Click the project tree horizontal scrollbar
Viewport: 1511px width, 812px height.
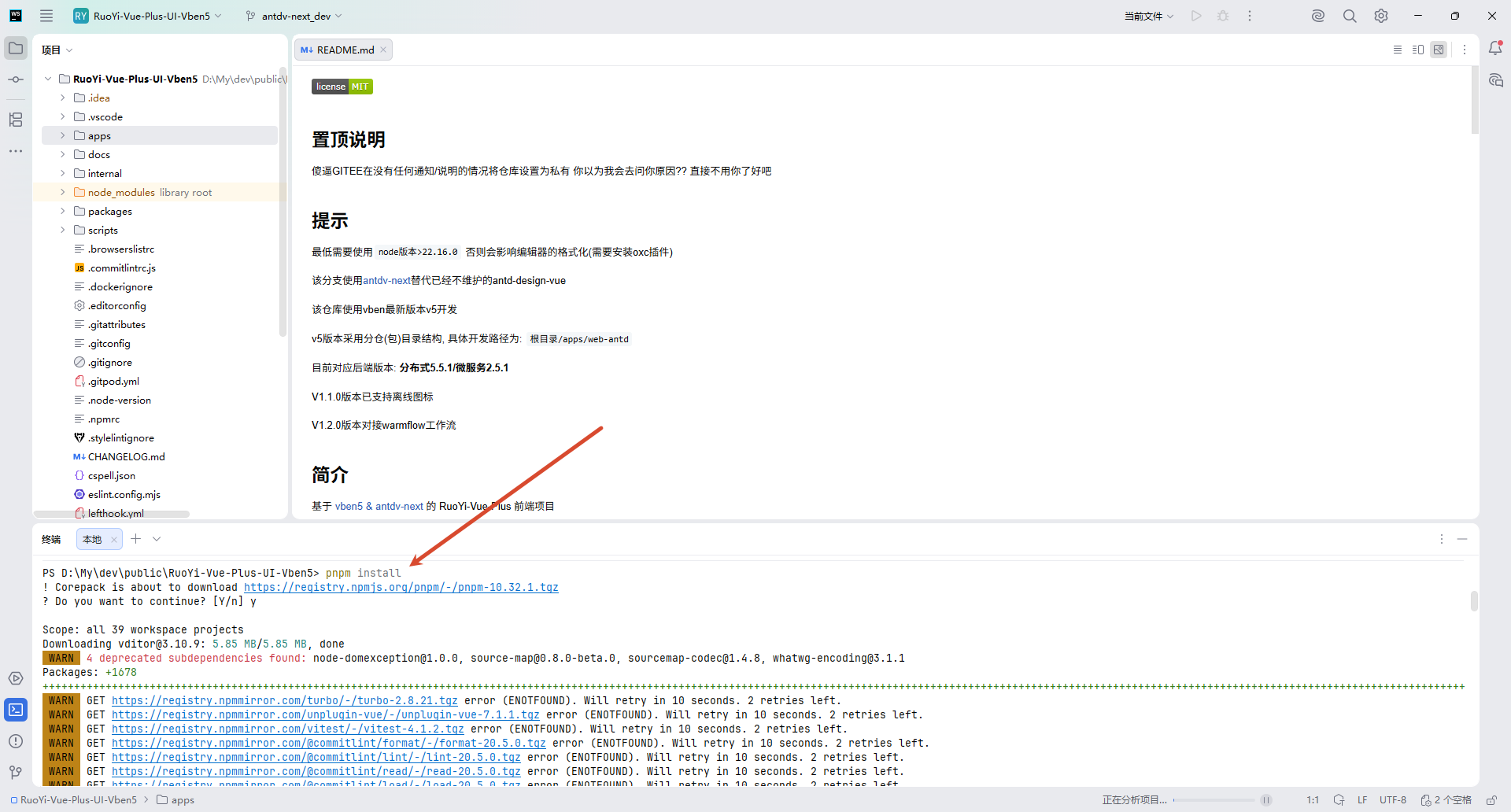pos(118,515)
